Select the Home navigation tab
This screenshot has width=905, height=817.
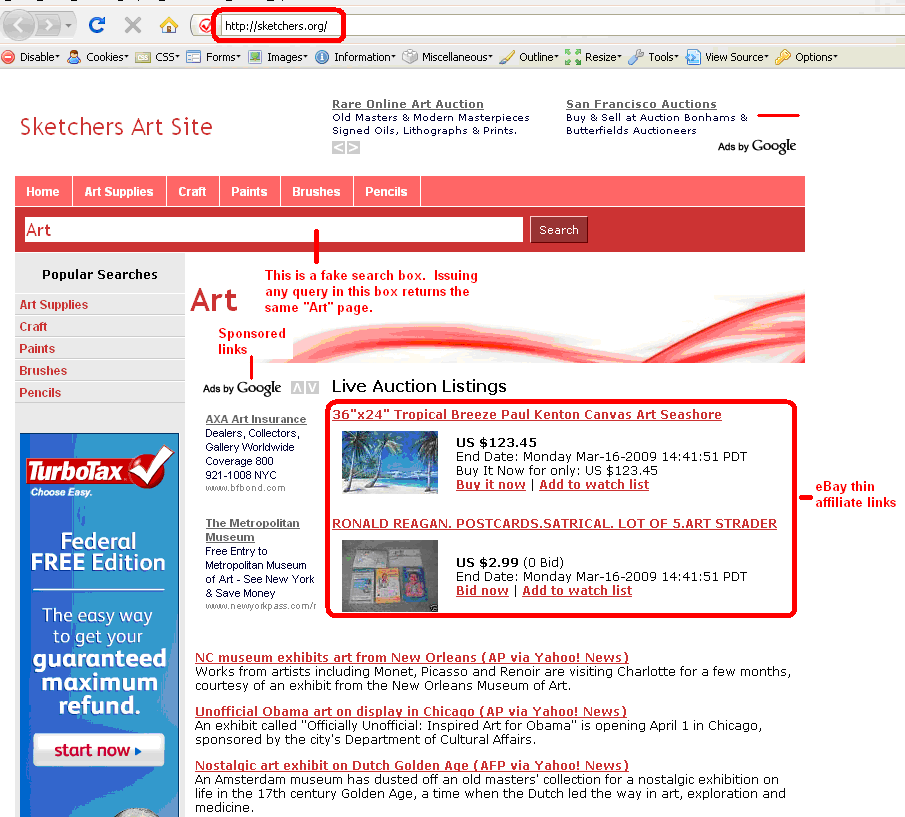click(x=43, y=192)
